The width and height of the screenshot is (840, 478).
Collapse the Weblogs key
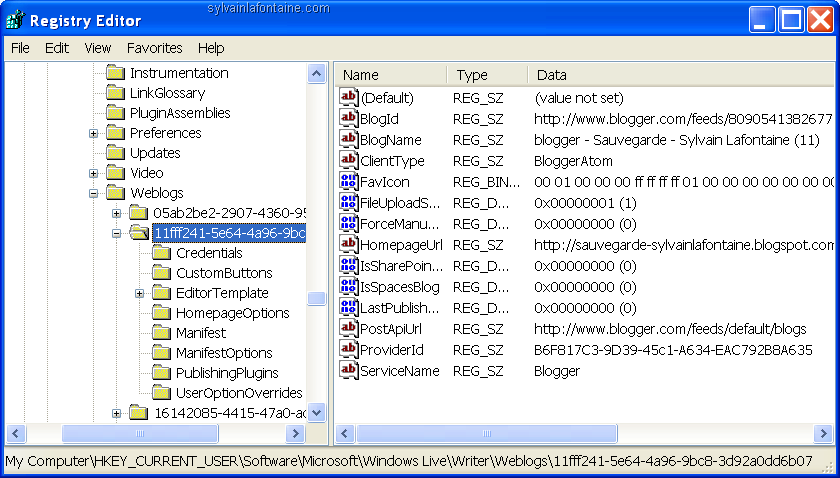pyautogui.click(x=94, y=193)
